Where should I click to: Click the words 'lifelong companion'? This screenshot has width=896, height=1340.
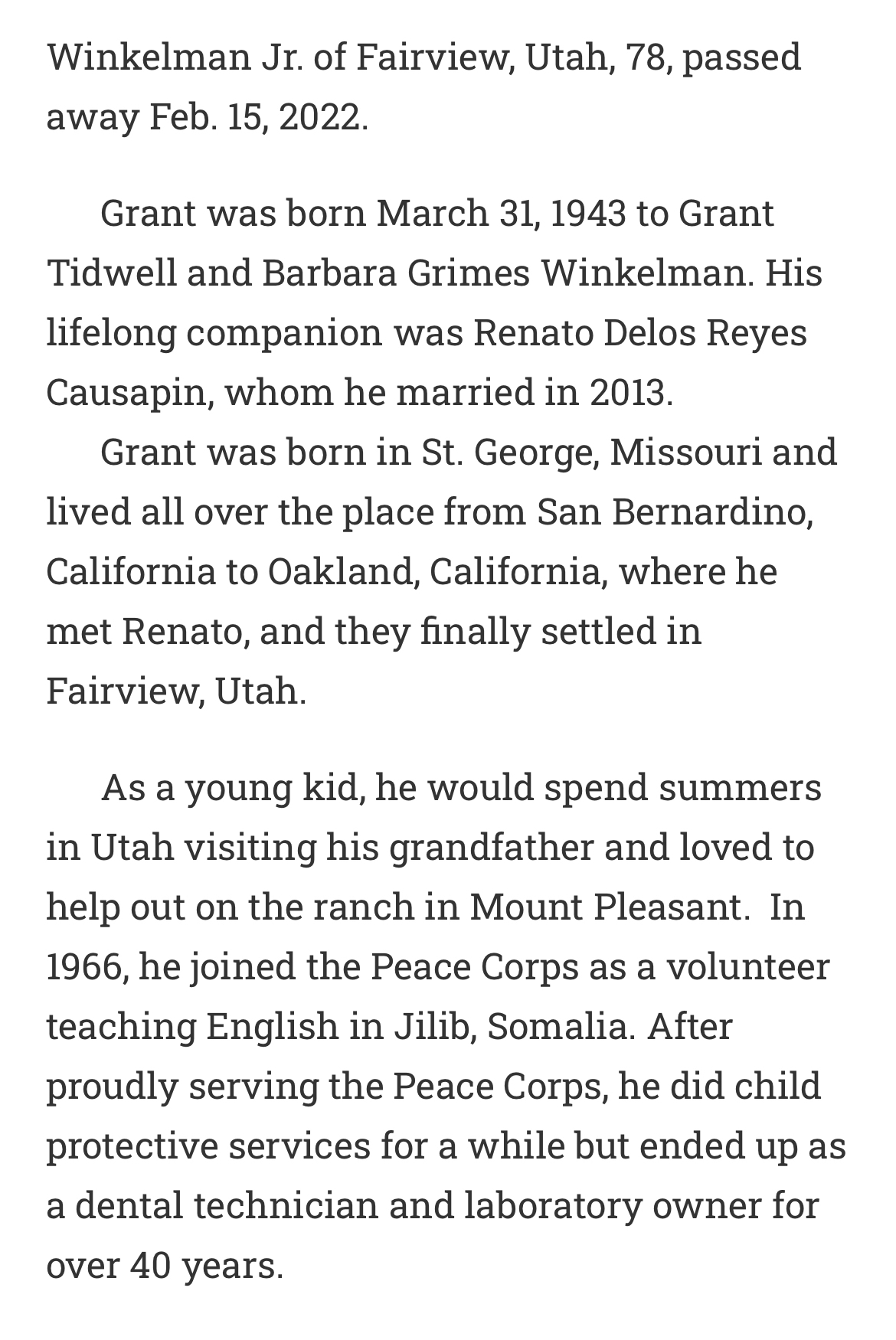[x=214, y=333]
